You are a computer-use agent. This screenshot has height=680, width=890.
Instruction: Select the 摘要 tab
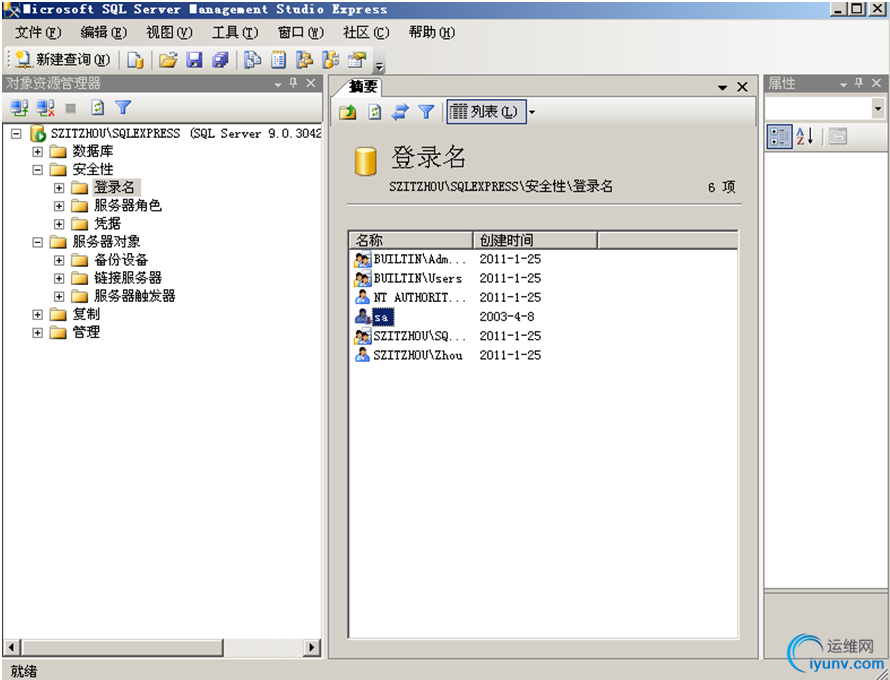point(363,86)
